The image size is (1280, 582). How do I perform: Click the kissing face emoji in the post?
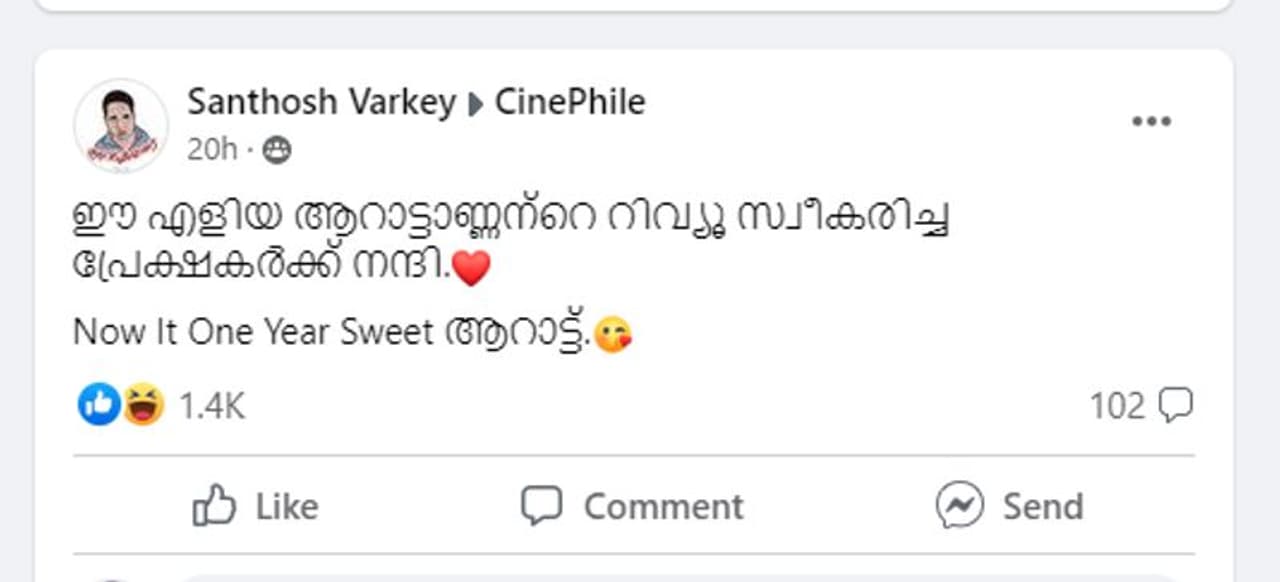pyautogui.click(x=612, y=333)
